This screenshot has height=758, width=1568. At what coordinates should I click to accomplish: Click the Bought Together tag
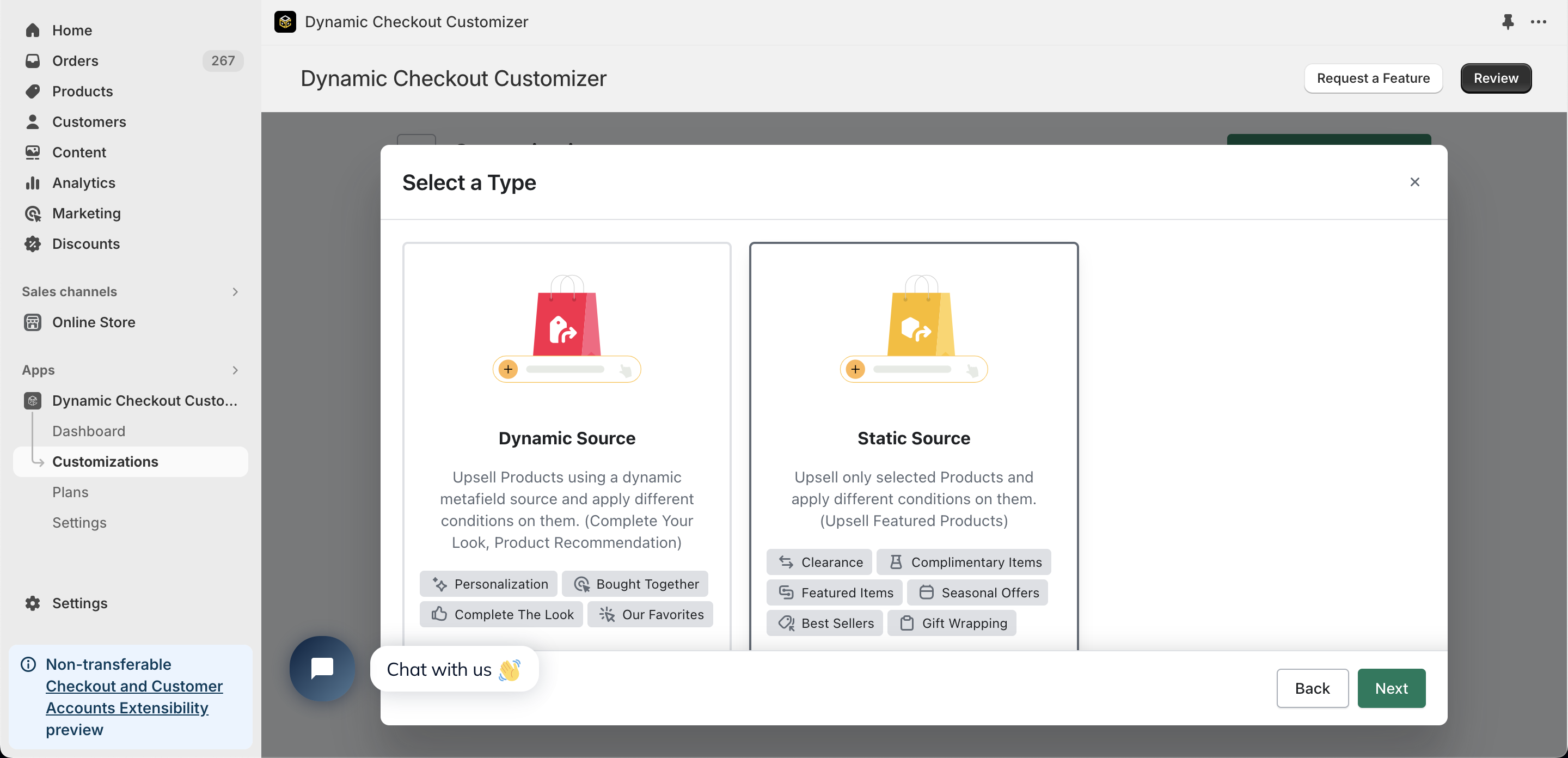[x=635, y=584]
